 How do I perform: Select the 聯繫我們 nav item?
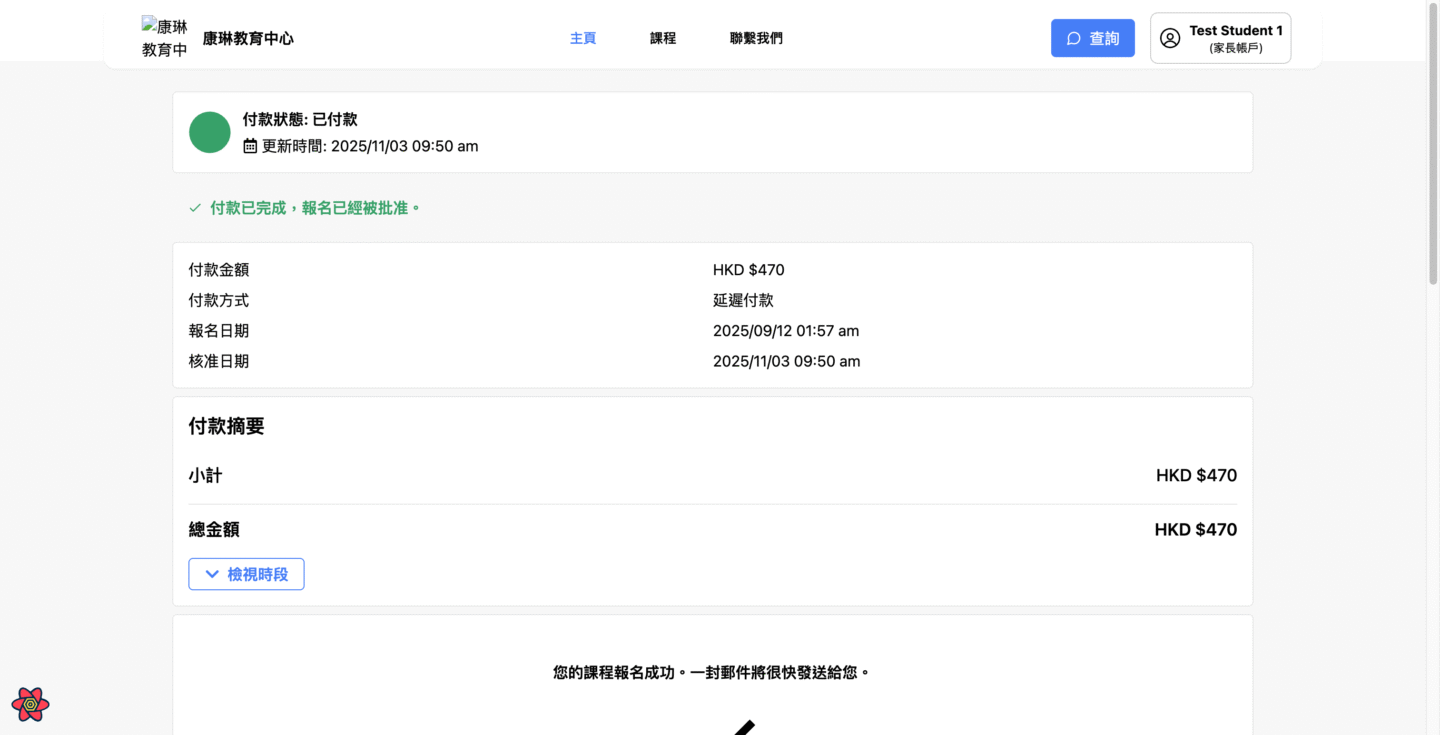coord(756,38)
